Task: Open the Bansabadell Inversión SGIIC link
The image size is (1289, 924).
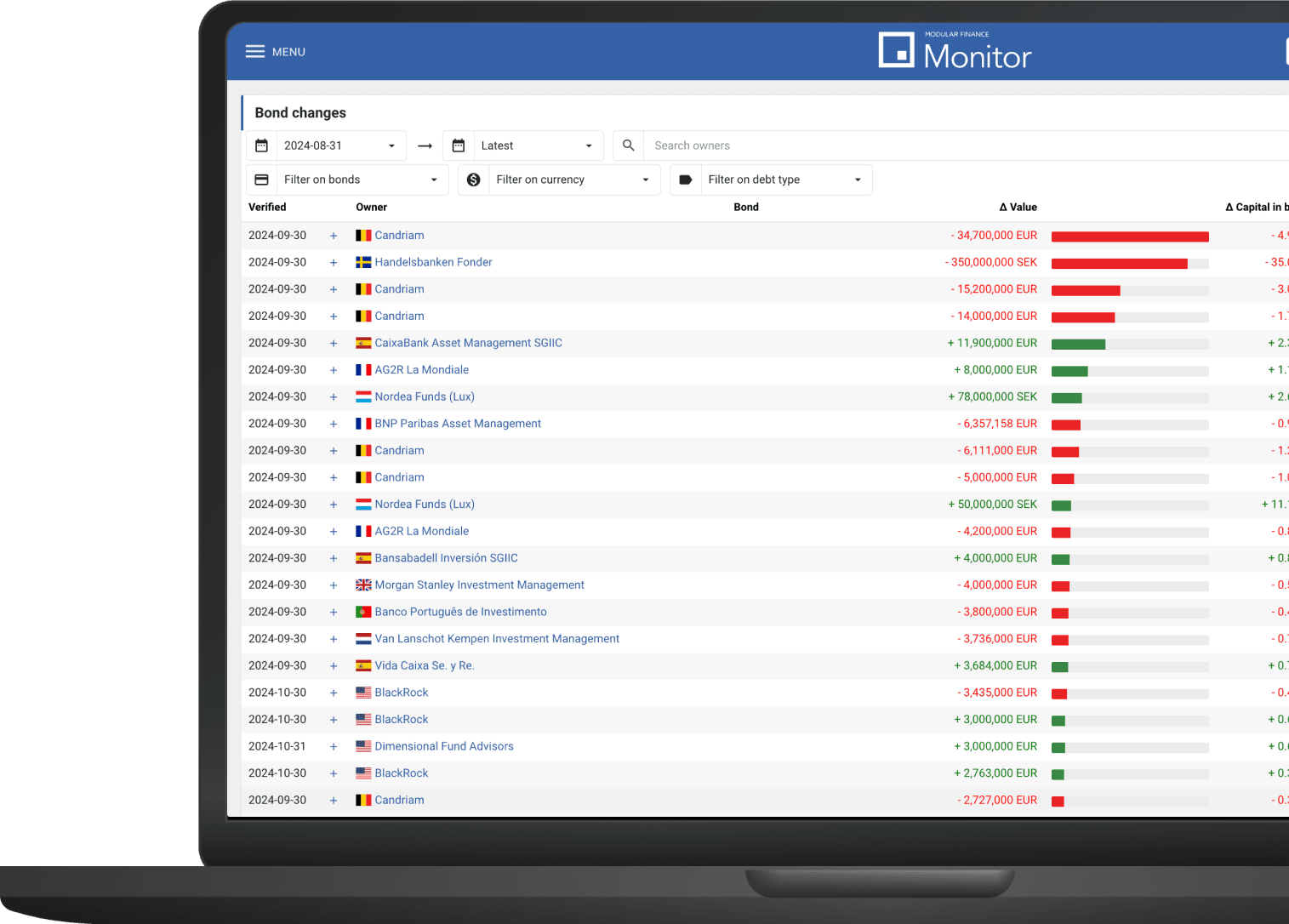Action: (446, 558)
